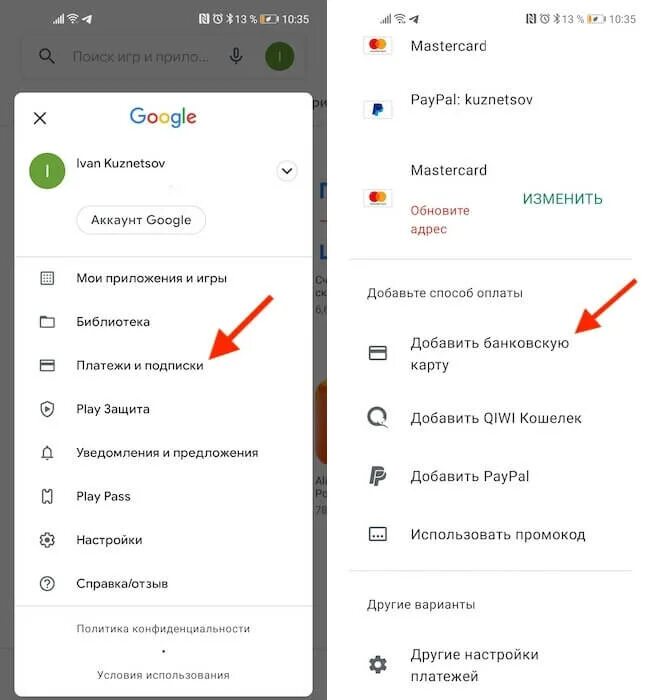Tap the magnifier search icon
The height and width of the screenshot is (700, 654).
(46, 56)
